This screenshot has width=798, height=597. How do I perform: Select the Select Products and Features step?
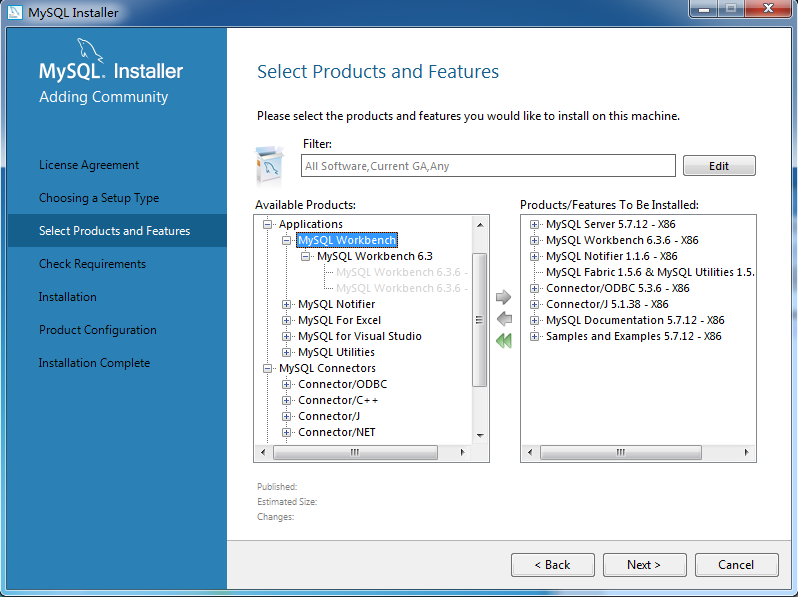click(x=115, y=231)
